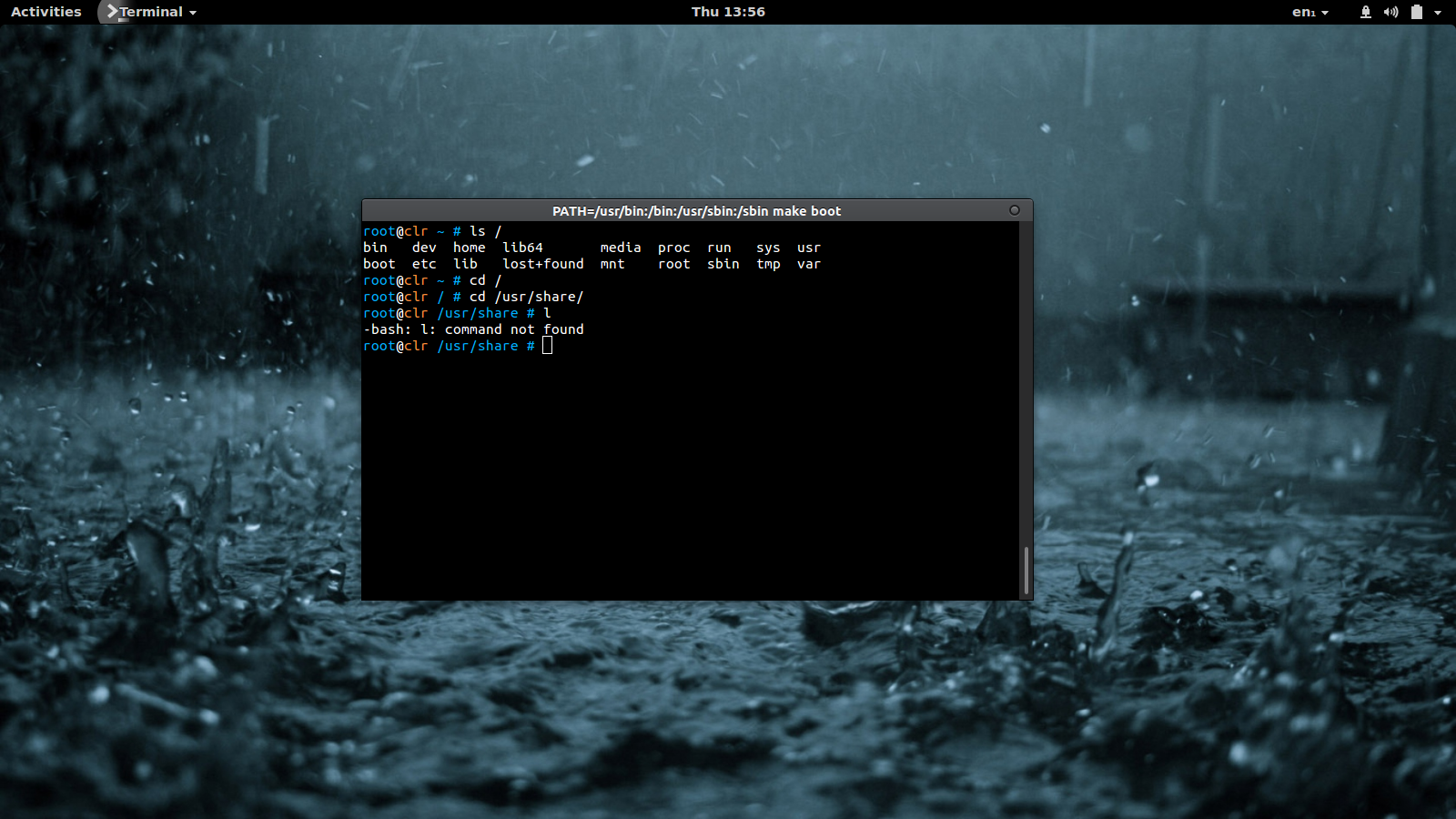Close the terminal with the round titlebar button
This screenshot has height=819, width=1456.
pyautogui.click(x=1015, y=210)
